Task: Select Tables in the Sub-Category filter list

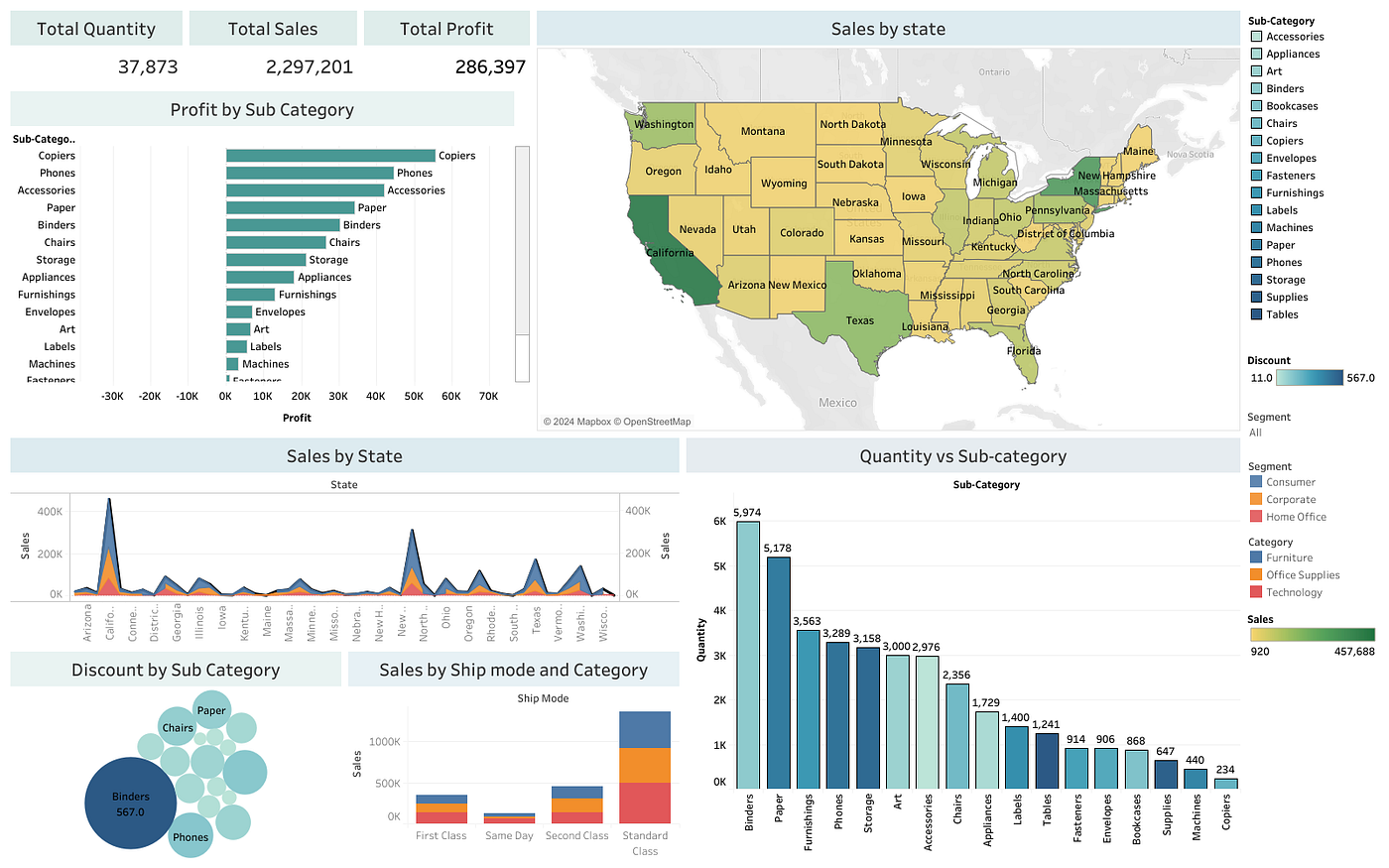Action: click(x=1258, y=313)
